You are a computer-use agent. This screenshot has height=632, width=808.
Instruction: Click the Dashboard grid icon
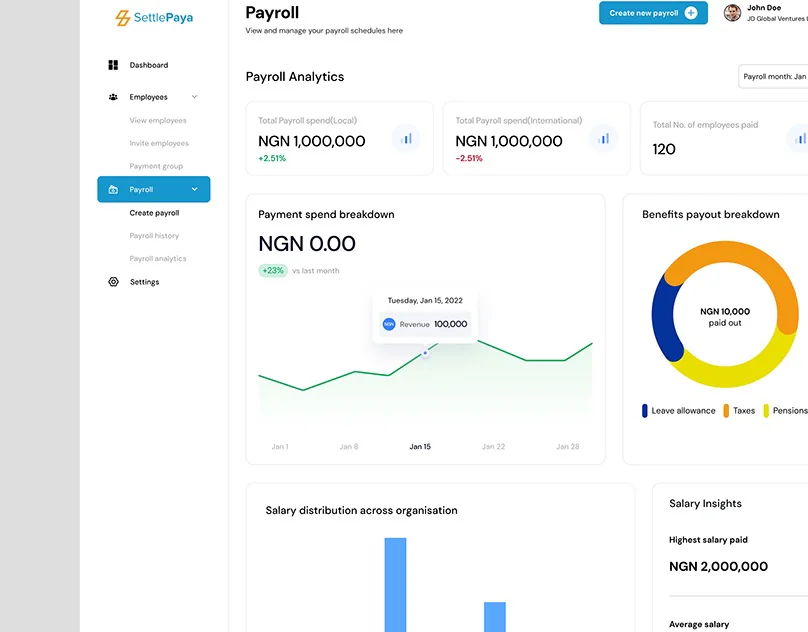(x=113, y=65)
